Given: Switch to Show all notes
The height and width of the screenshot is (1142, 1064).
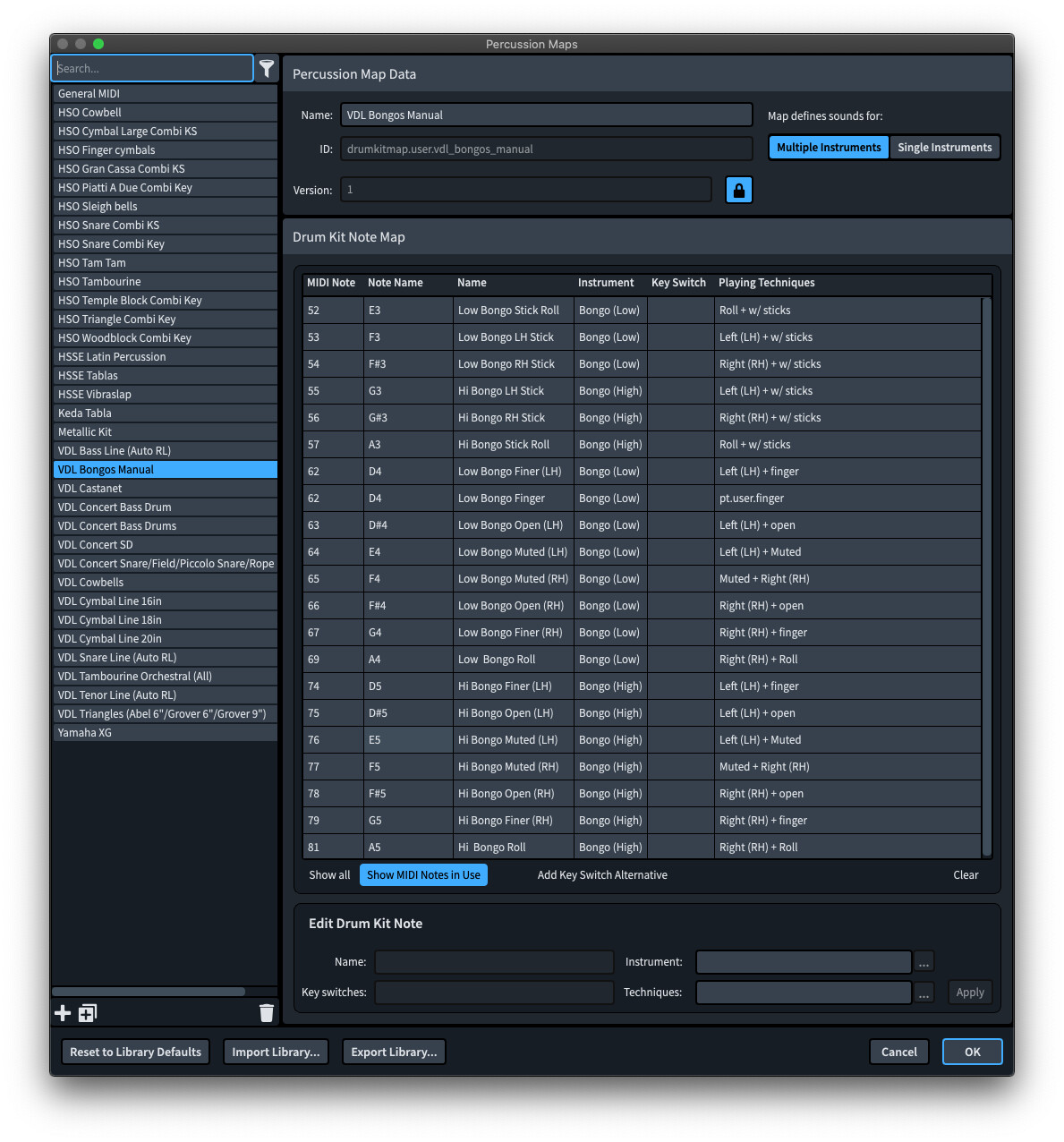Looking at the screenshot, I should tap(329, 875).
